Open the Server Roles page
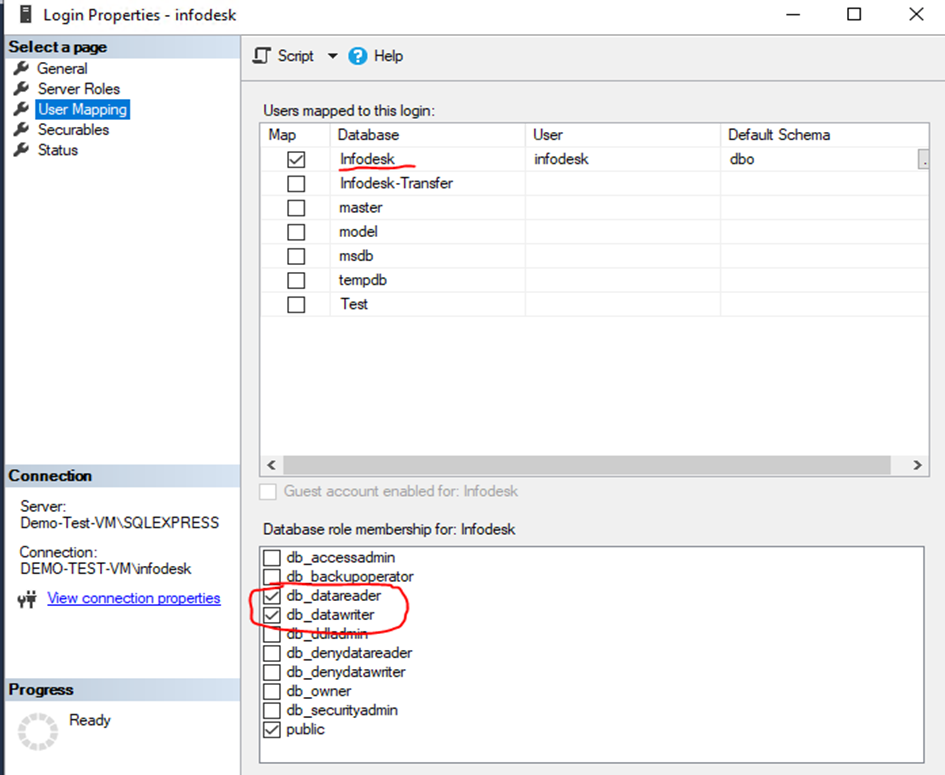This screenshot has height=775, width=945. 78,89
